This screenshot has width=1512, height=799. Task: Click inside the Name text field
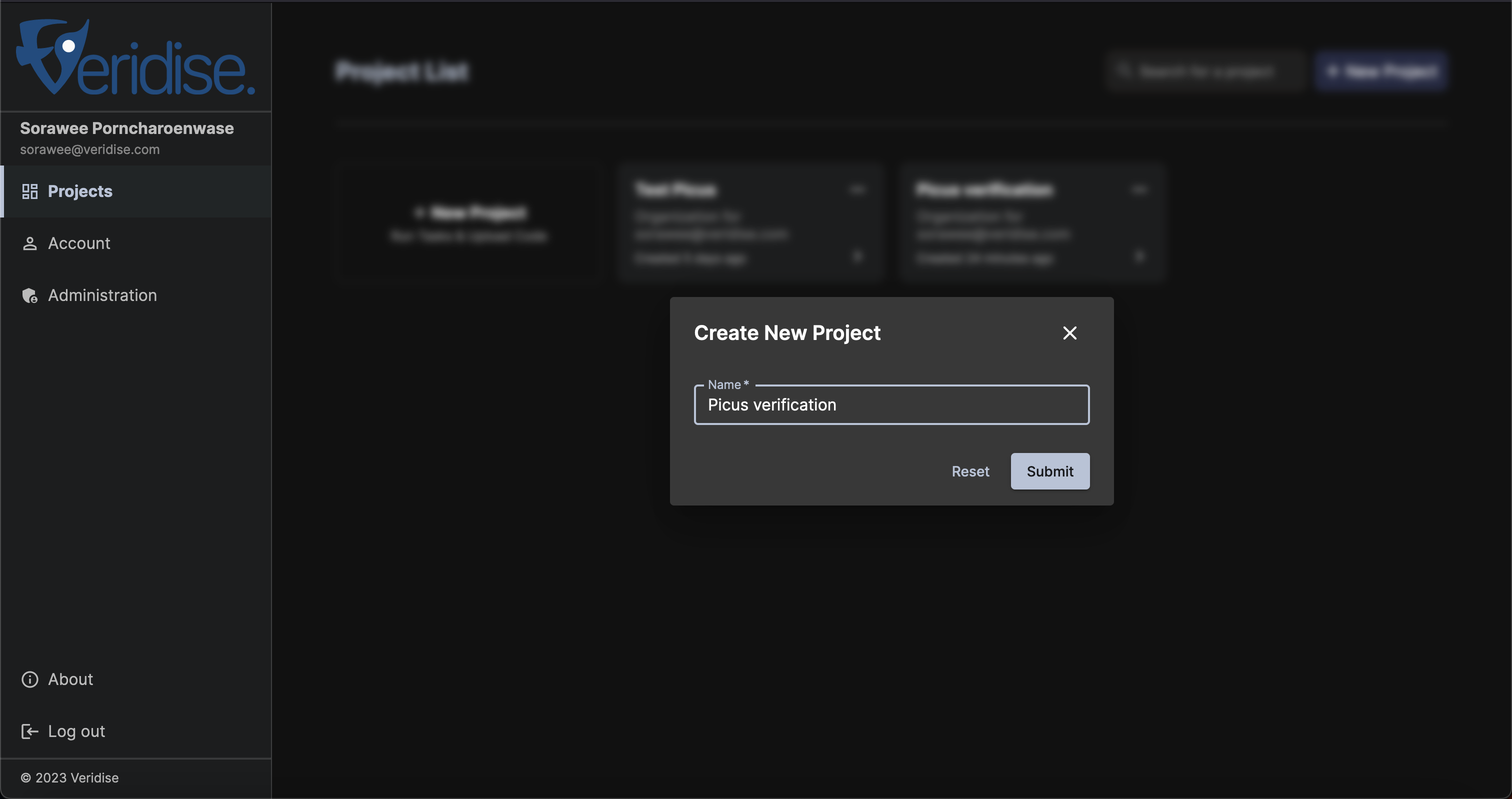point(891,405)
